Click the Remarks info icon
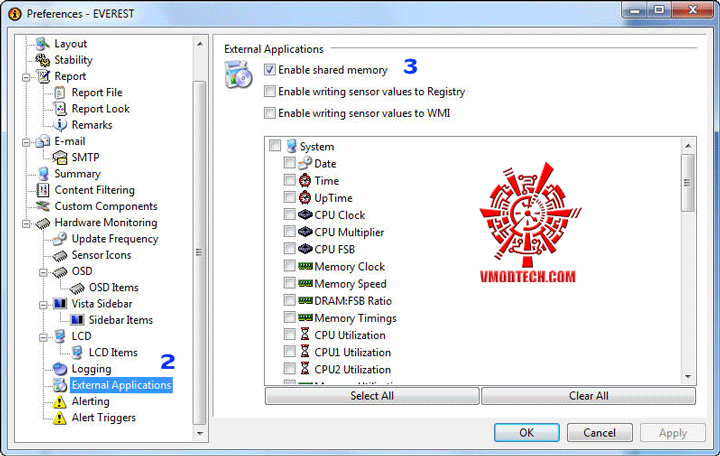 pos(60,125)
